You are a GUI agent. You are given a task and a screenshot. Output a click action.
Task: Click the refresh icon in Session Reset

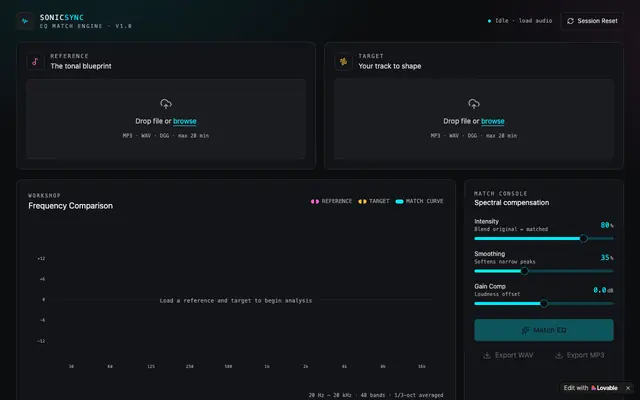coord(570,21)
